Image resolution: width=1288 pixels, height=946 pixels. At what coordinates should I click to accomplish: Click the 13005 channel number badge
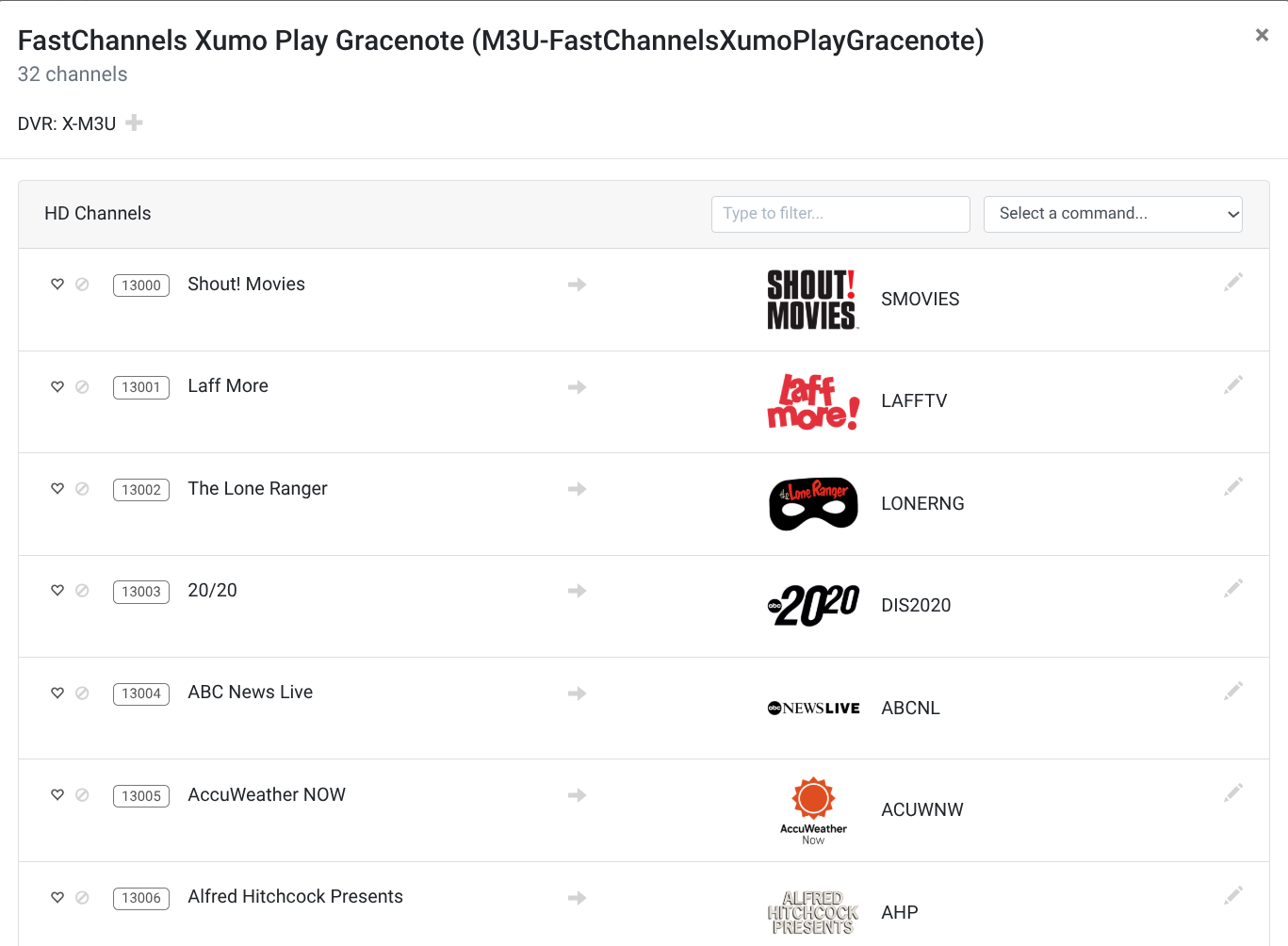pos(141,796)
